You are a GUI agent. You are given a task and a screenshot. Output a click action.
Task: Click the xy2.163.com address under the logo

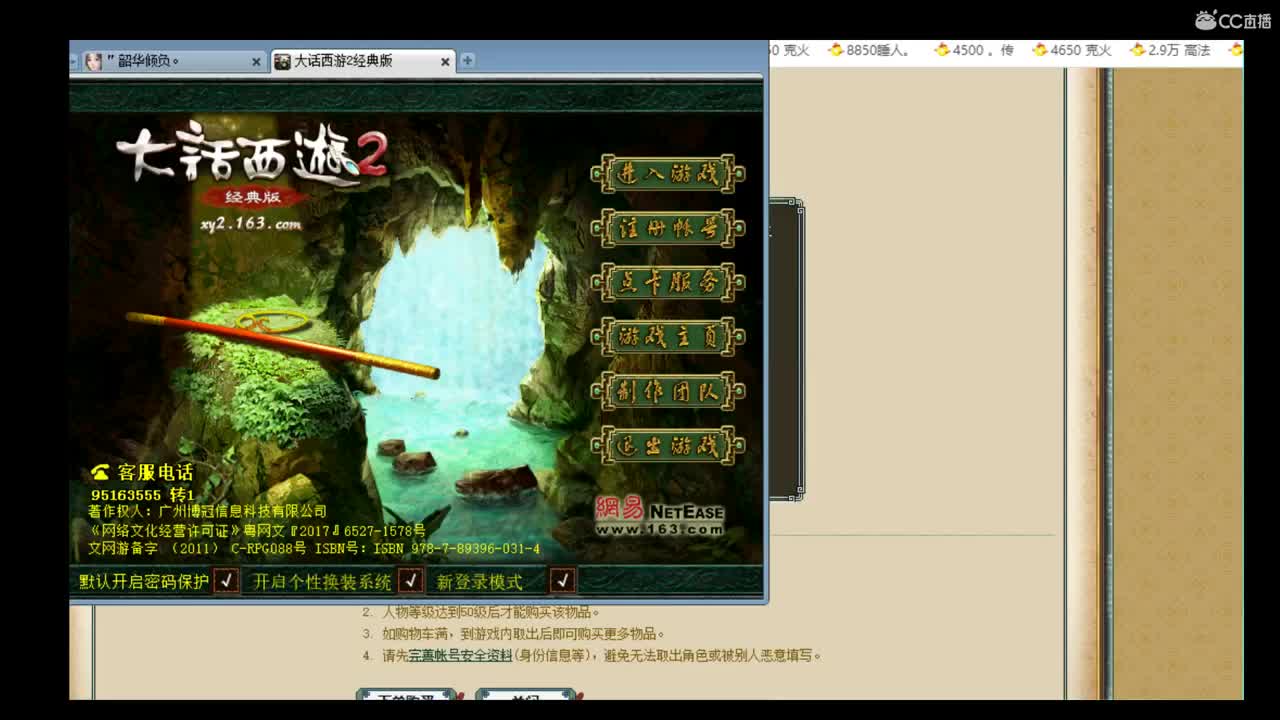coord(250,224)
